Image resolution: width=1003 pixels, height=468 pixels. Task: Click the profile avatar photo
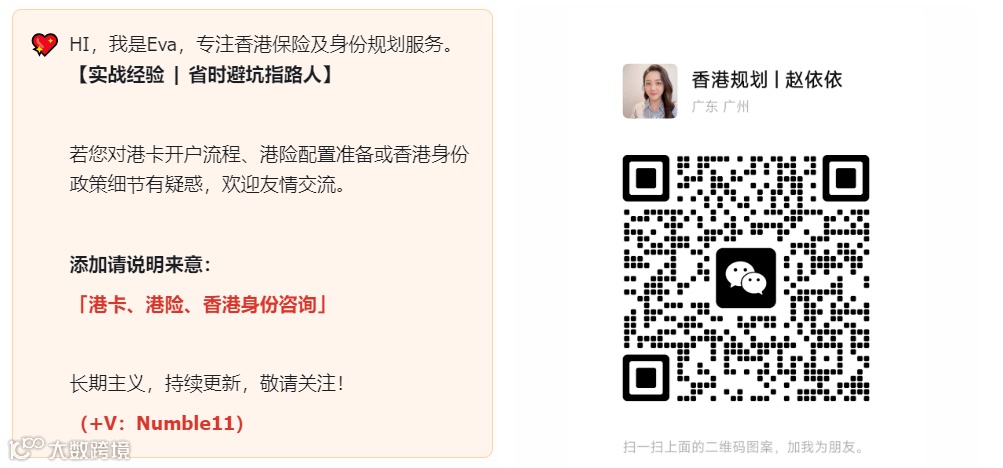[650, 91]
